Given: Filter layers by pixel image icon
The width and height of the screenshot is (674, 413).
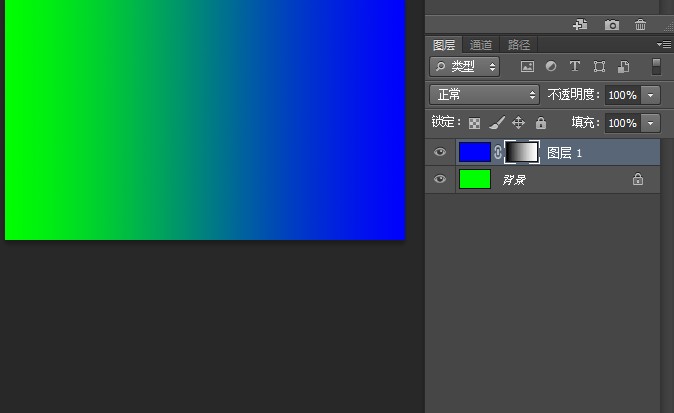Looking at the screenshot, I should tap(527, 67).
